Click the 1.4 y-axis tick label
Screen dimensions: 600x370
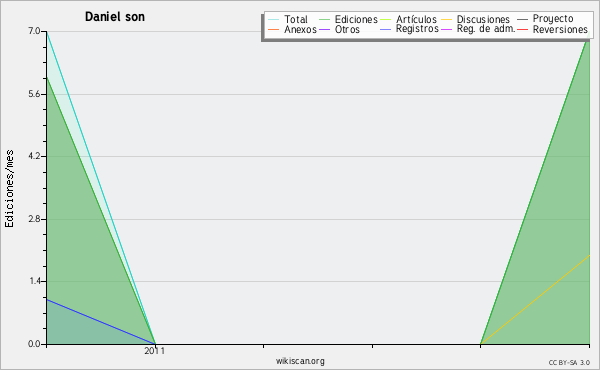pos(34,281)
